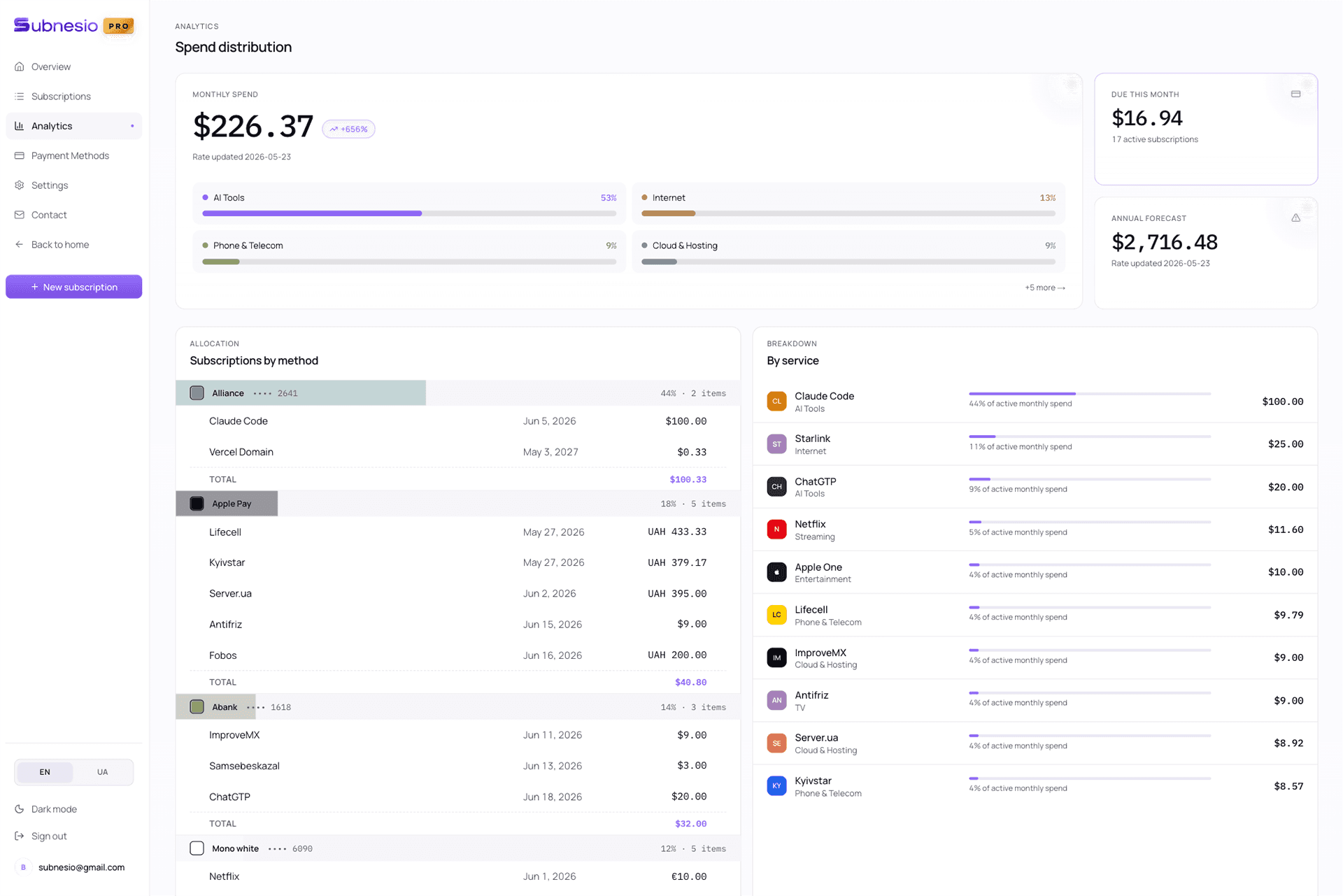Viewport: 1343px width, 896px height.
Task: Open the Overview page
Action: coord(74,66)
